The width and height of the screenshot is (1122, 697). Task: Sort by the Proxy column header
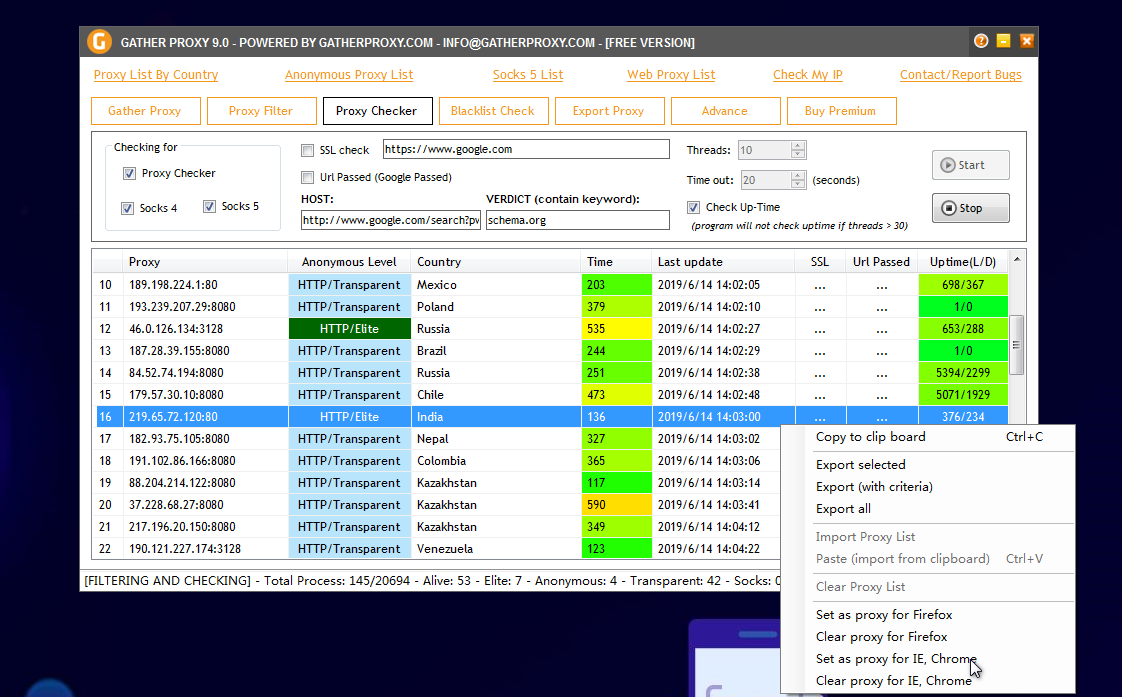[x=205, y=262]
